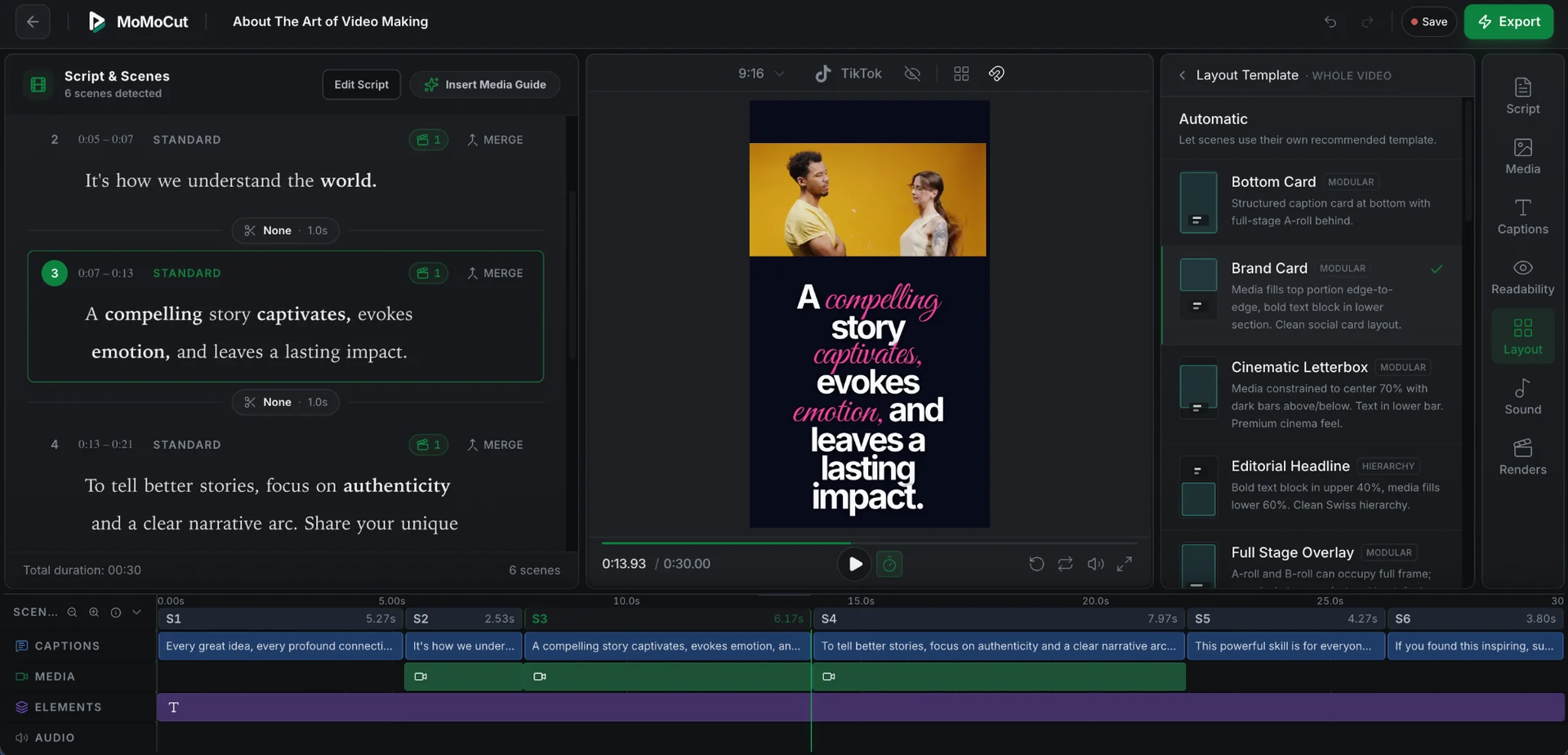Viewport: 1568px width, 755px height.
Task: Open the 9:16 aspect ratio dropdown
Action: point(761,74)
